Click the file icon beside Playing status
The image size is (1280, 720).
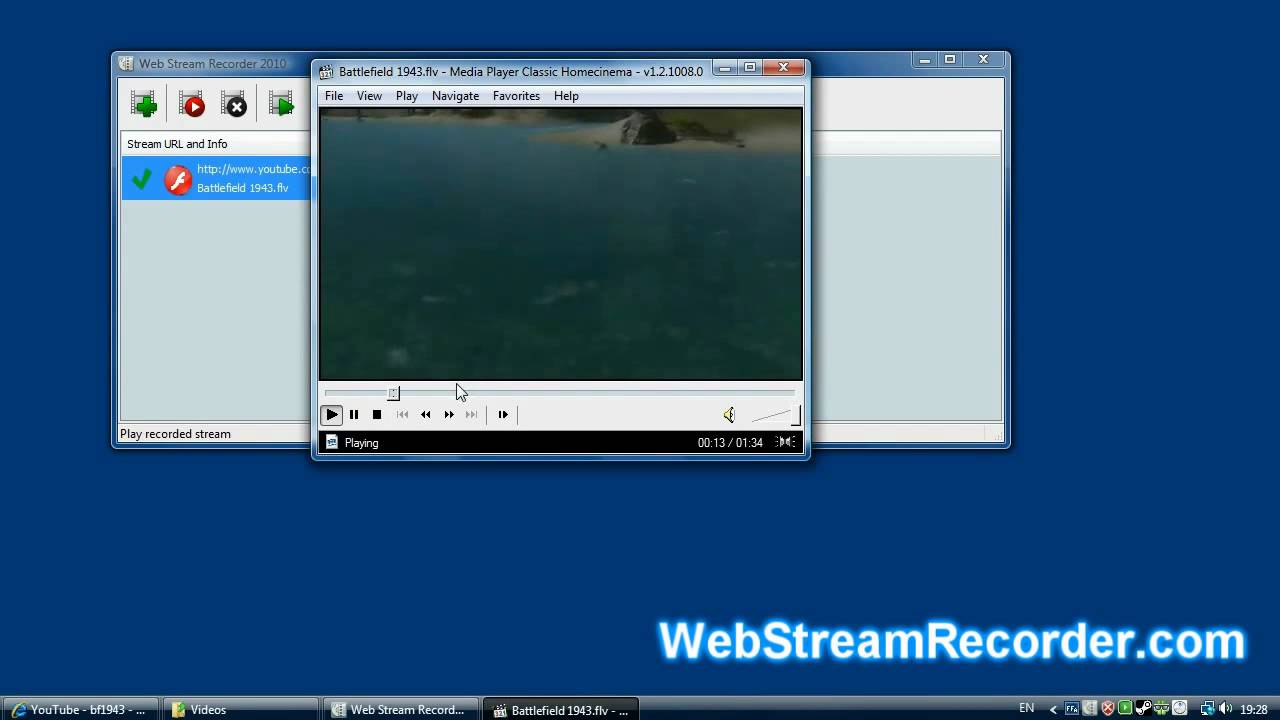tap(332, 442)
